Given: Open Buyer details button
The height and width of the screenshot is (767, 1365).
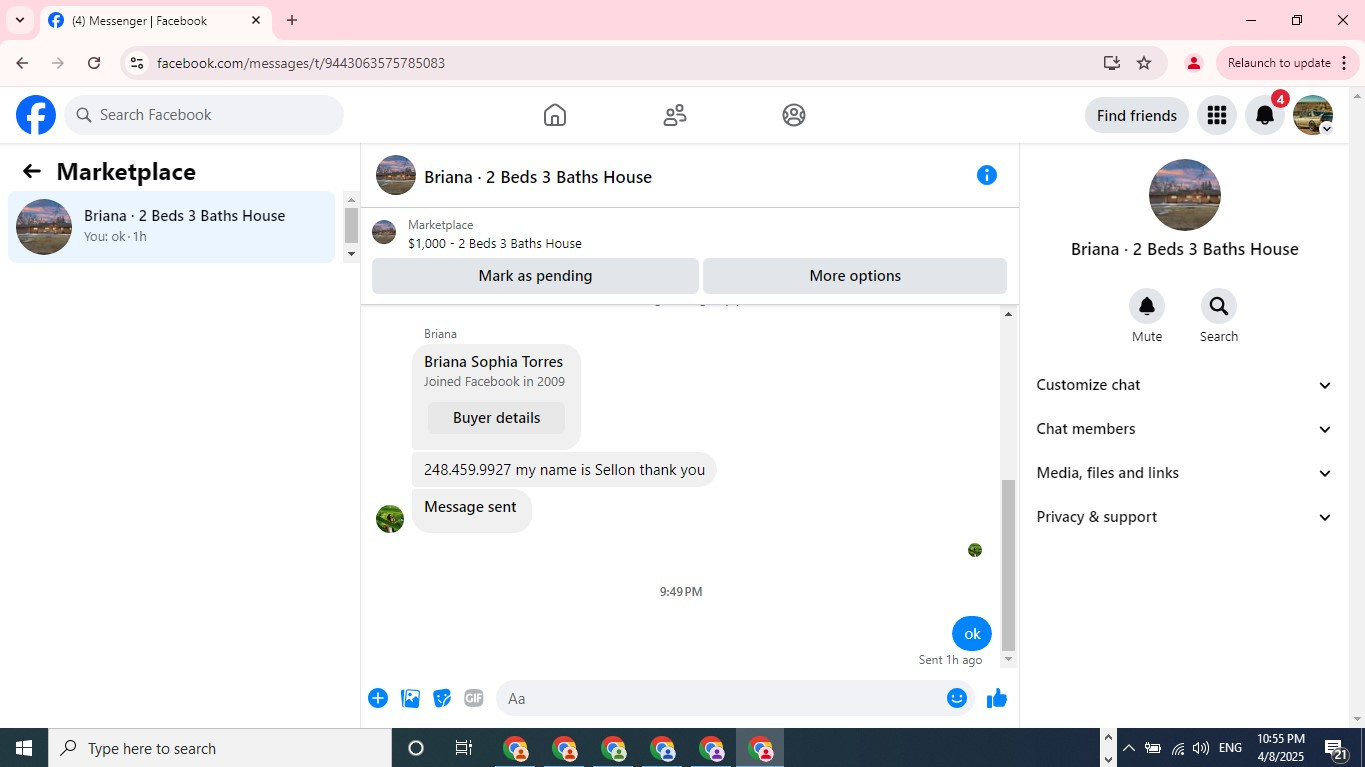Looking at the screenshot, I should (496, 418).
